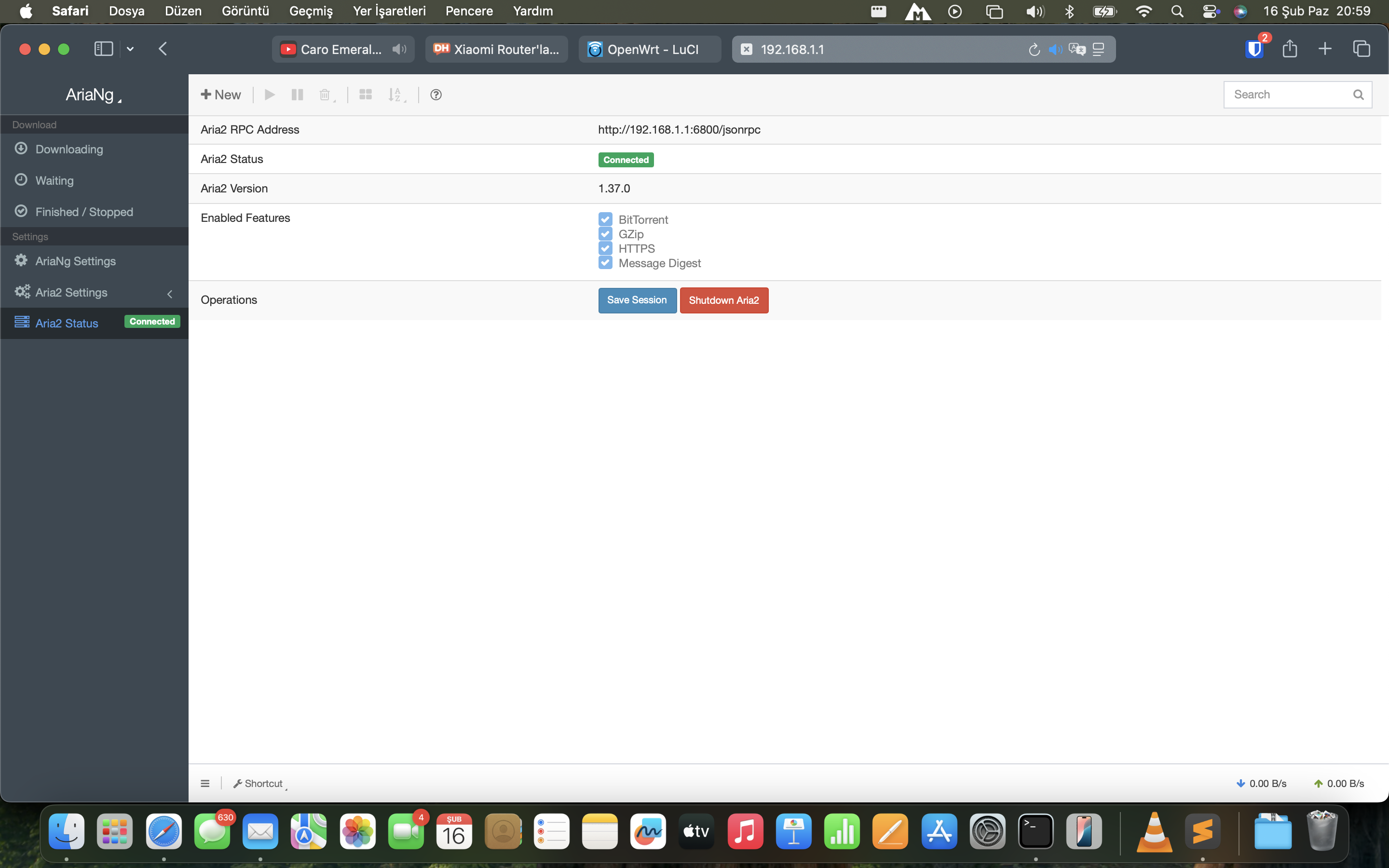Viewport: 1389px width, 868px height.
Task: Show the tab overview icon
Action: (1362, 49)
